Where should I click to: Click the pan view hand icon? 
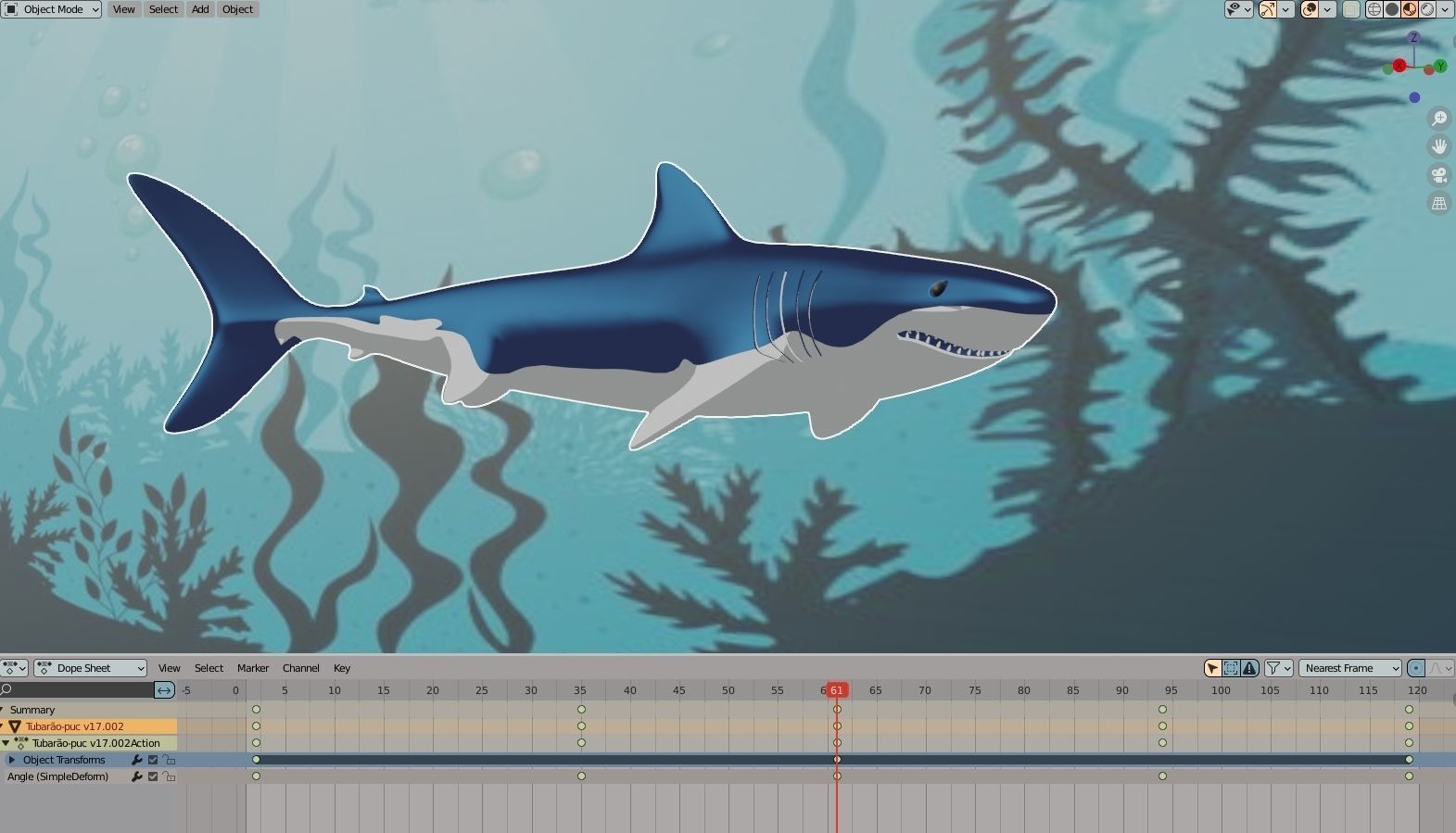(x=1439, y=146)
